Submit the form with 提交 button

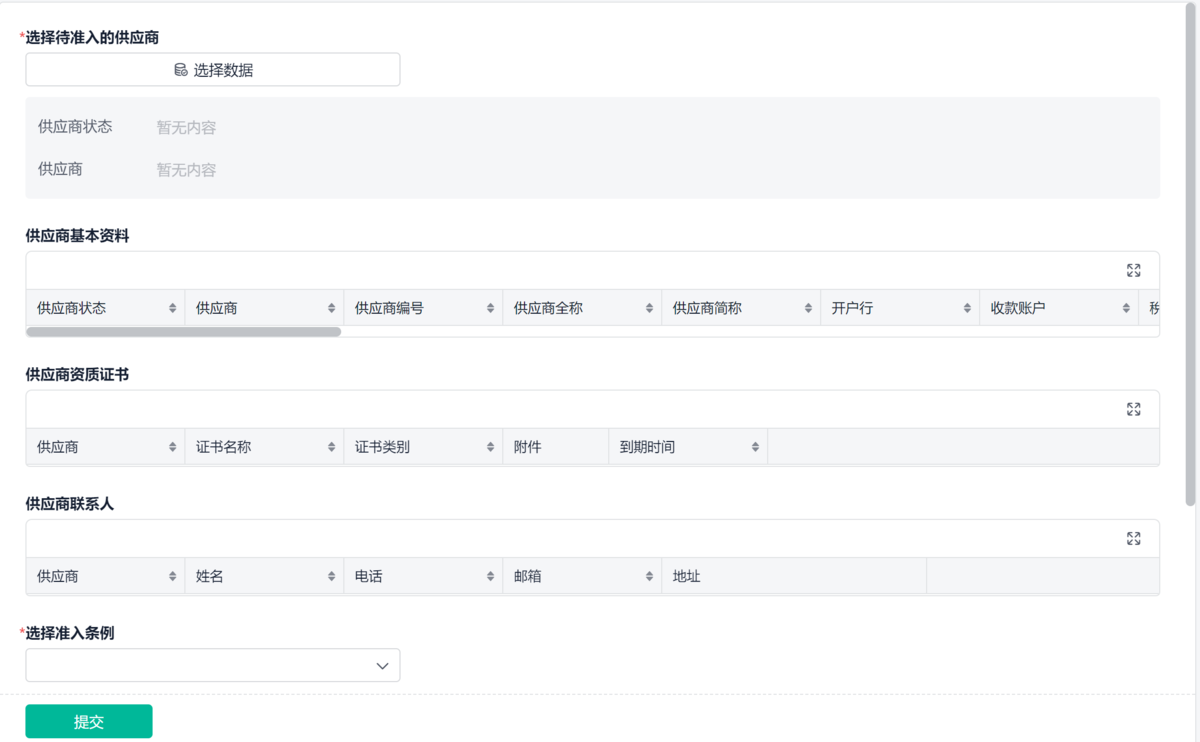(89, 721)
